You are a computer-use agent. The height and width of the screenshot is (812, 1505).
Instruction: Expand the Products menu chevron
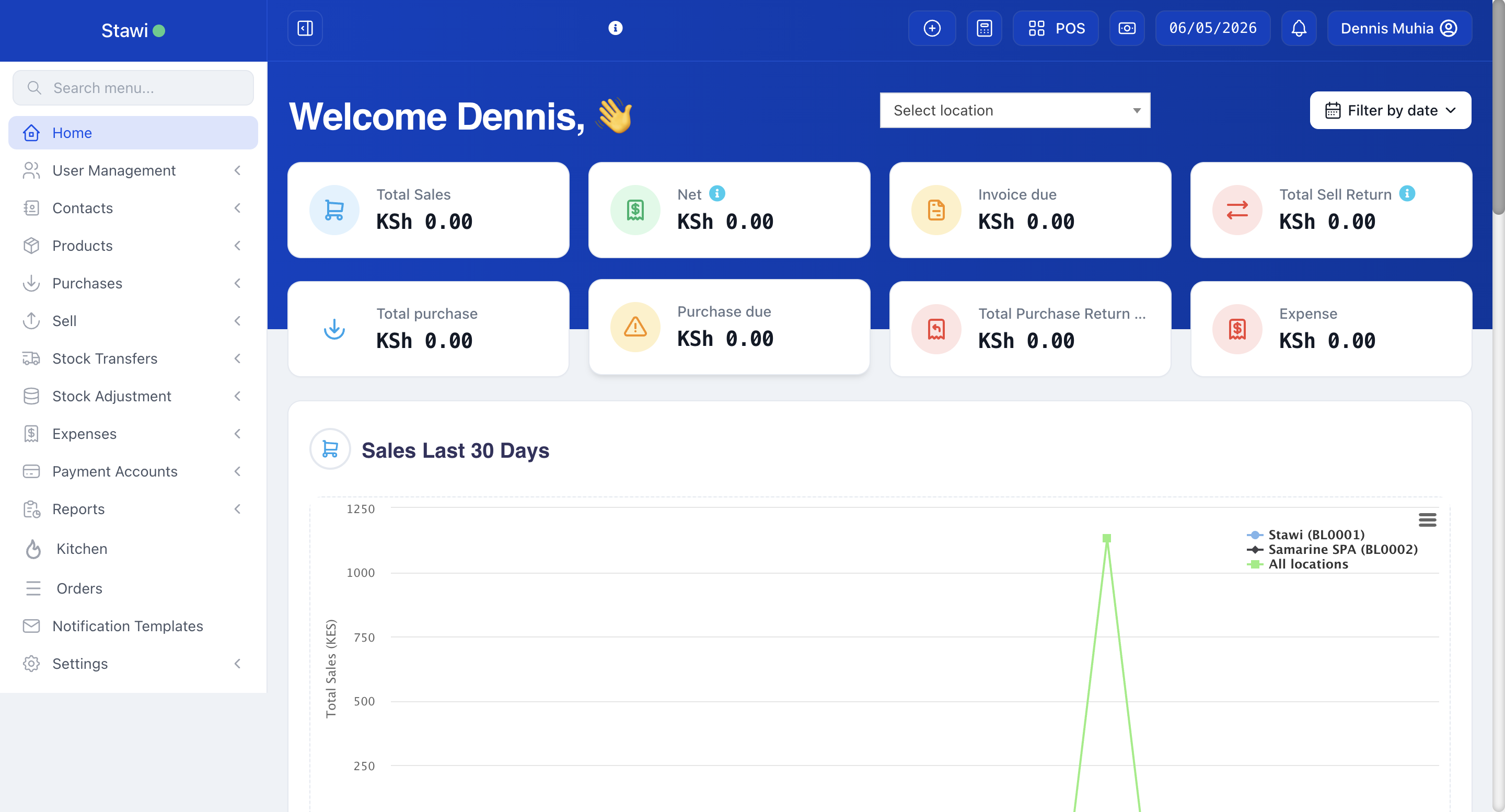pos(237,246)
